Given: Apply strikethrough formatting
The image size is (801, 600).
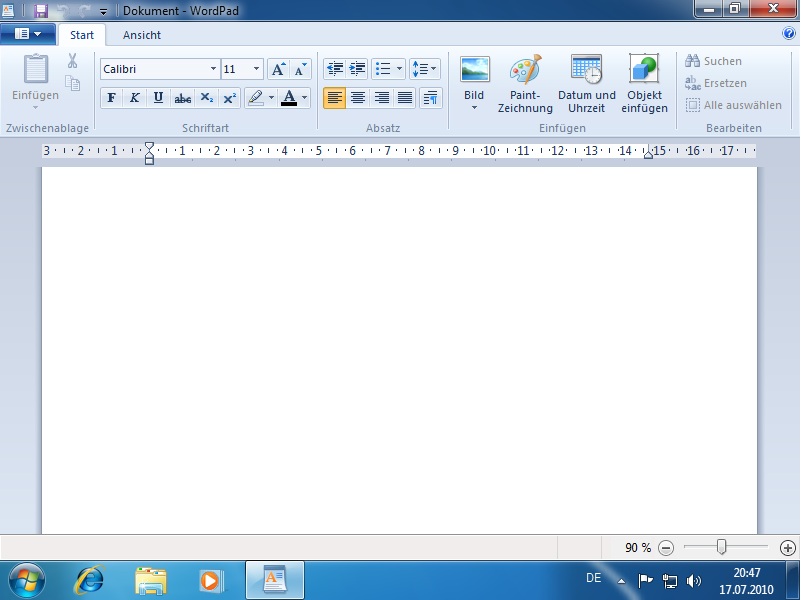Looking at the screenshot, I should click(183, 98).
